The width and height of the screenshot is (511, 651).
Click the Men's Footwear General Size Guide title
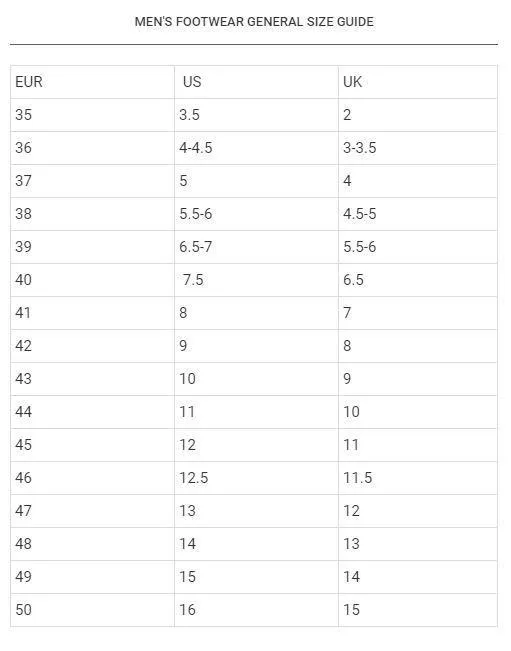pos(254,22)
